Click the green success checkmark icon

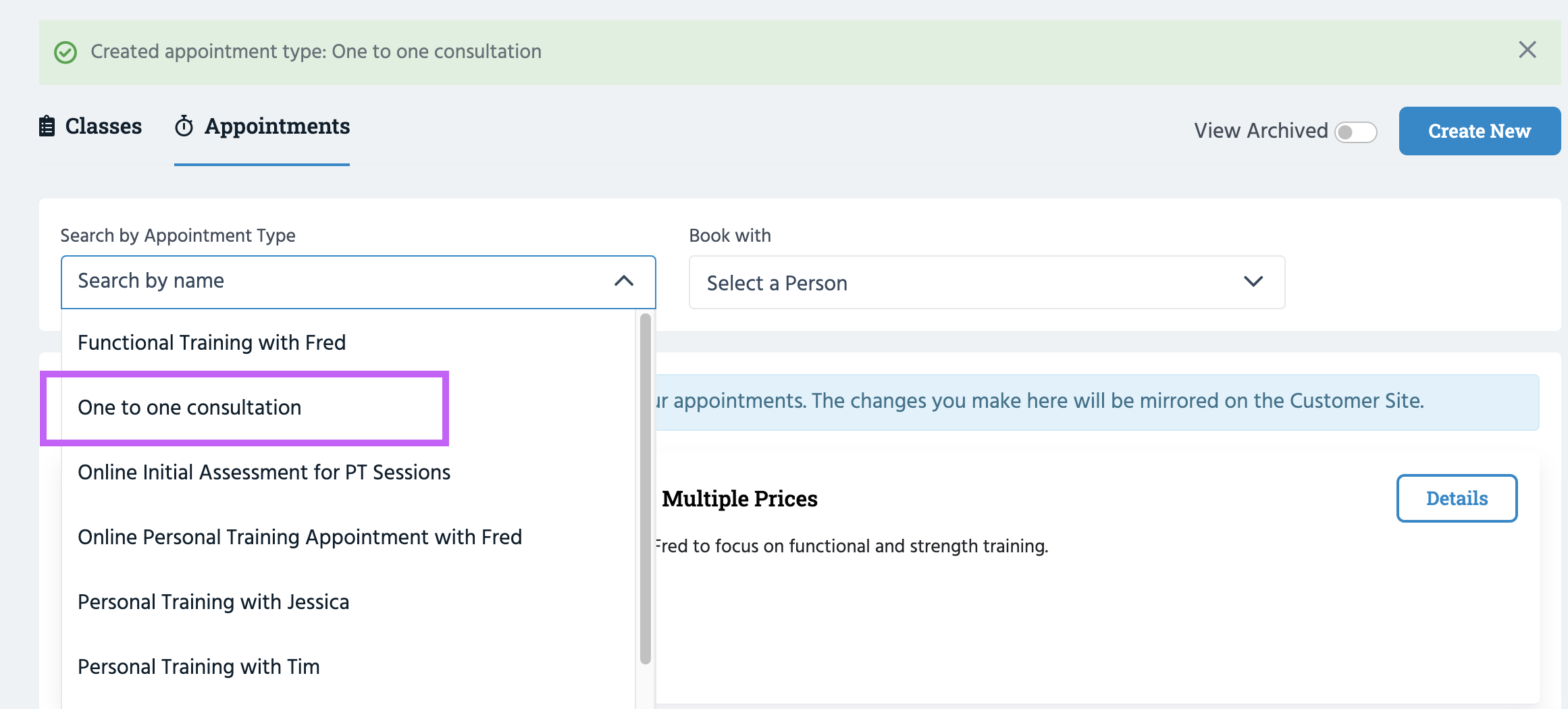(66, 52)
